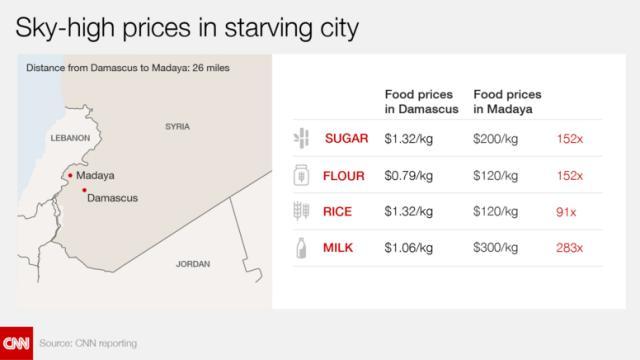Click the JORDAN label on map
Image resolution: width=640 pixels, height=360 pixels.
193,264
